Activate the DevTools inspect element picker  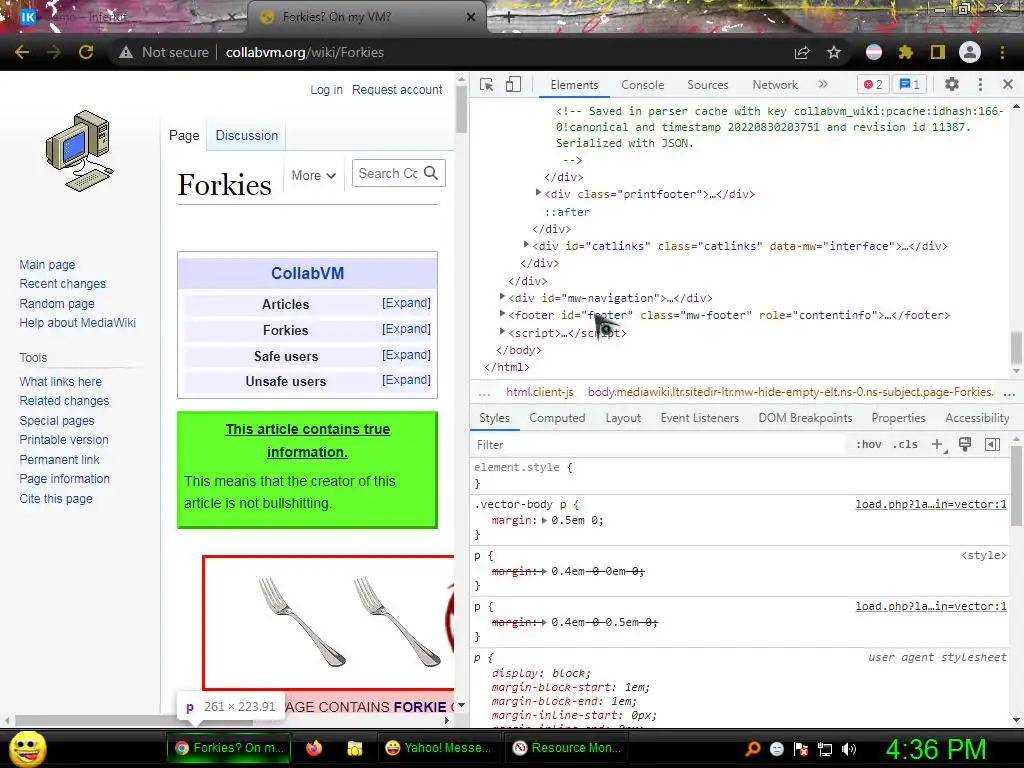point(487,85)
